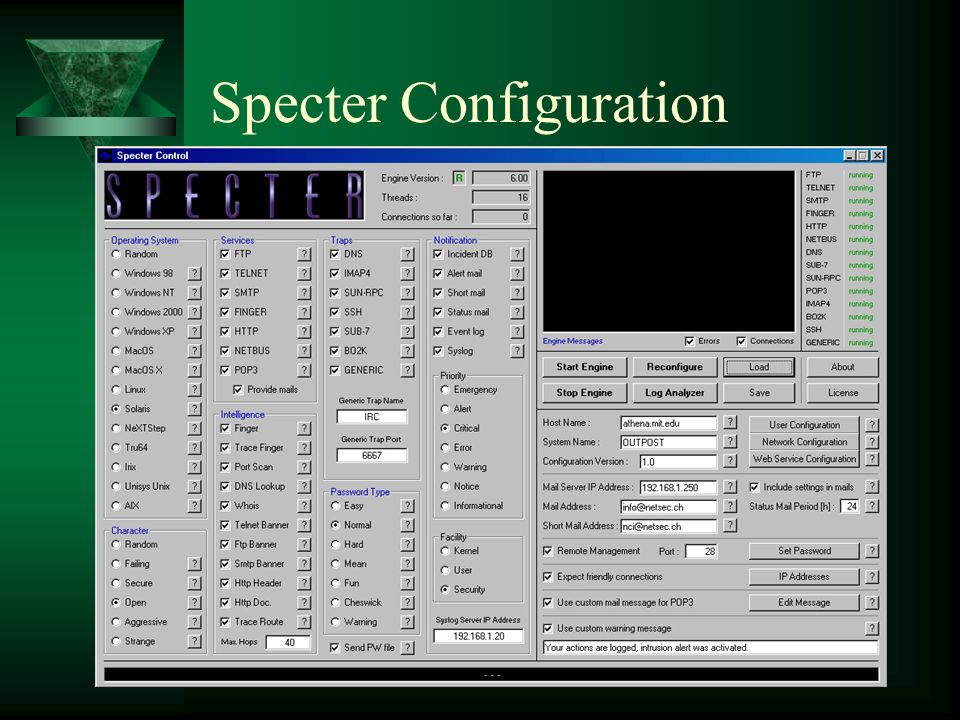This screenshot has width=960, height=720.
Task: Open help for IP Addresses button
Action: pos(872,577)
